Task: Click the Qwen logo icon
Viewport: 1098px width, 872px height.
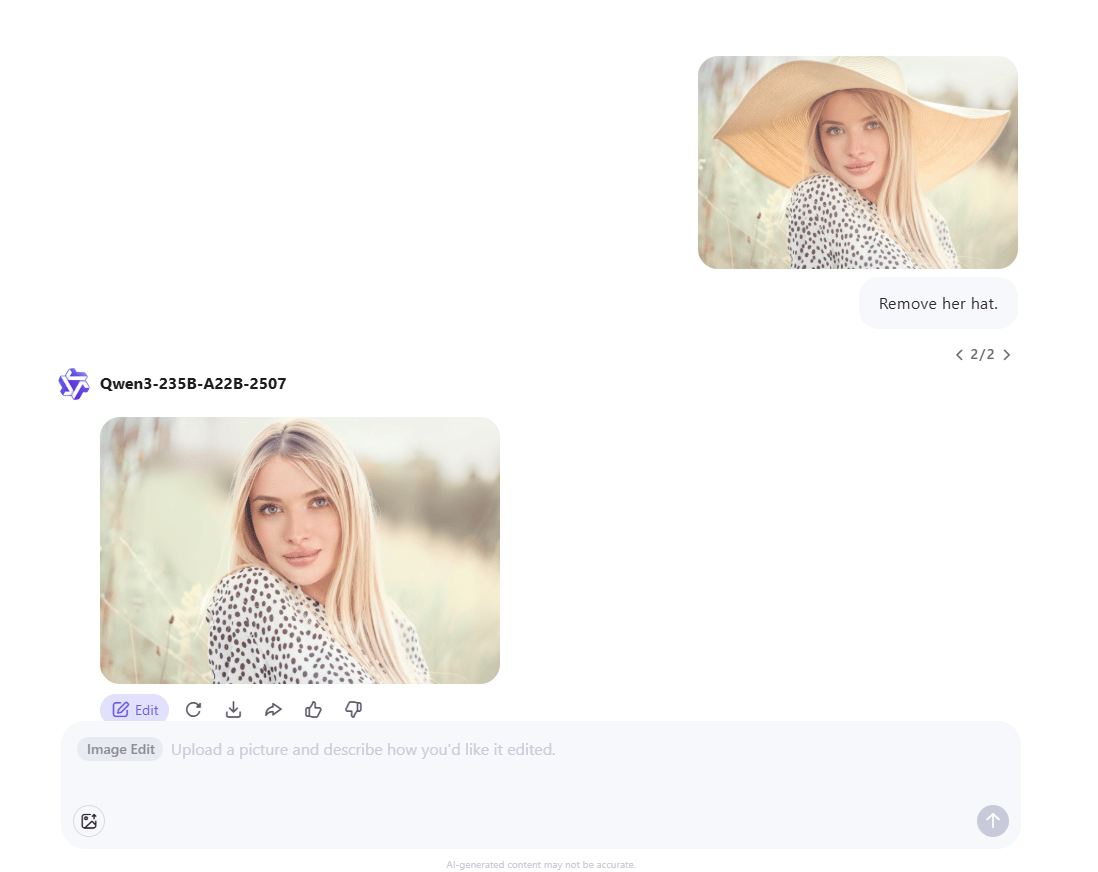Action: point(74,384)
